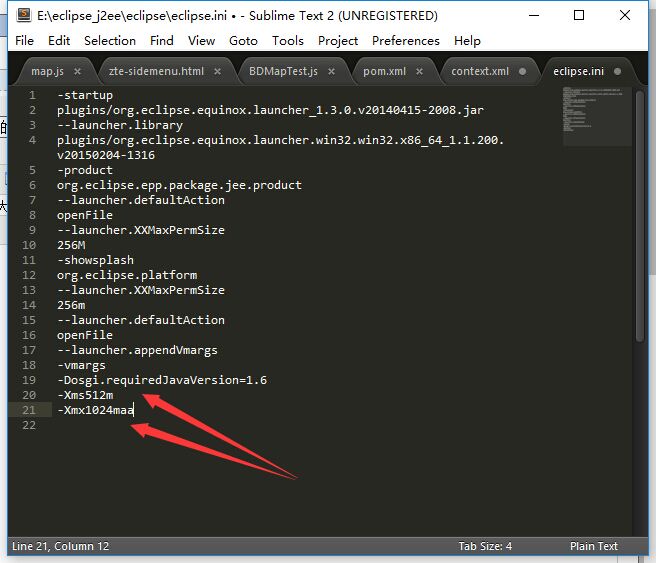This screenshot has height=563, width=656.
Task: Click the Sublime Text app icon in title bar
Action: [x=24, y=15]
